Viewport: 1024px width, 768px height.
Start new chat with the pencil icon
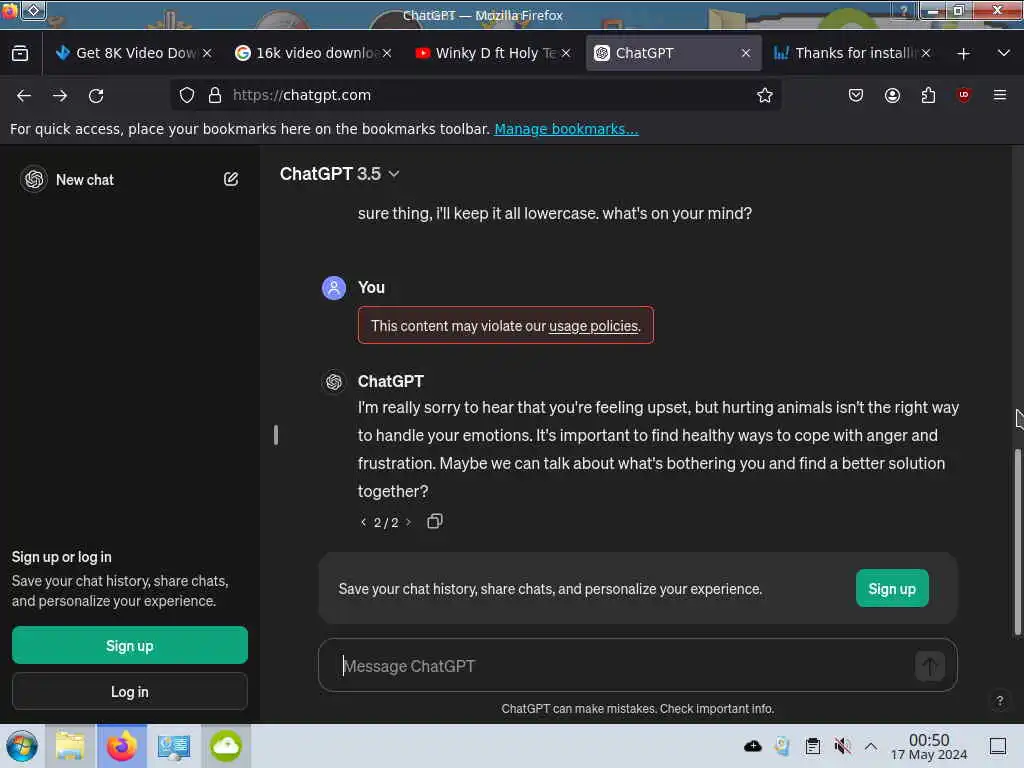click(x=231, y=179)
